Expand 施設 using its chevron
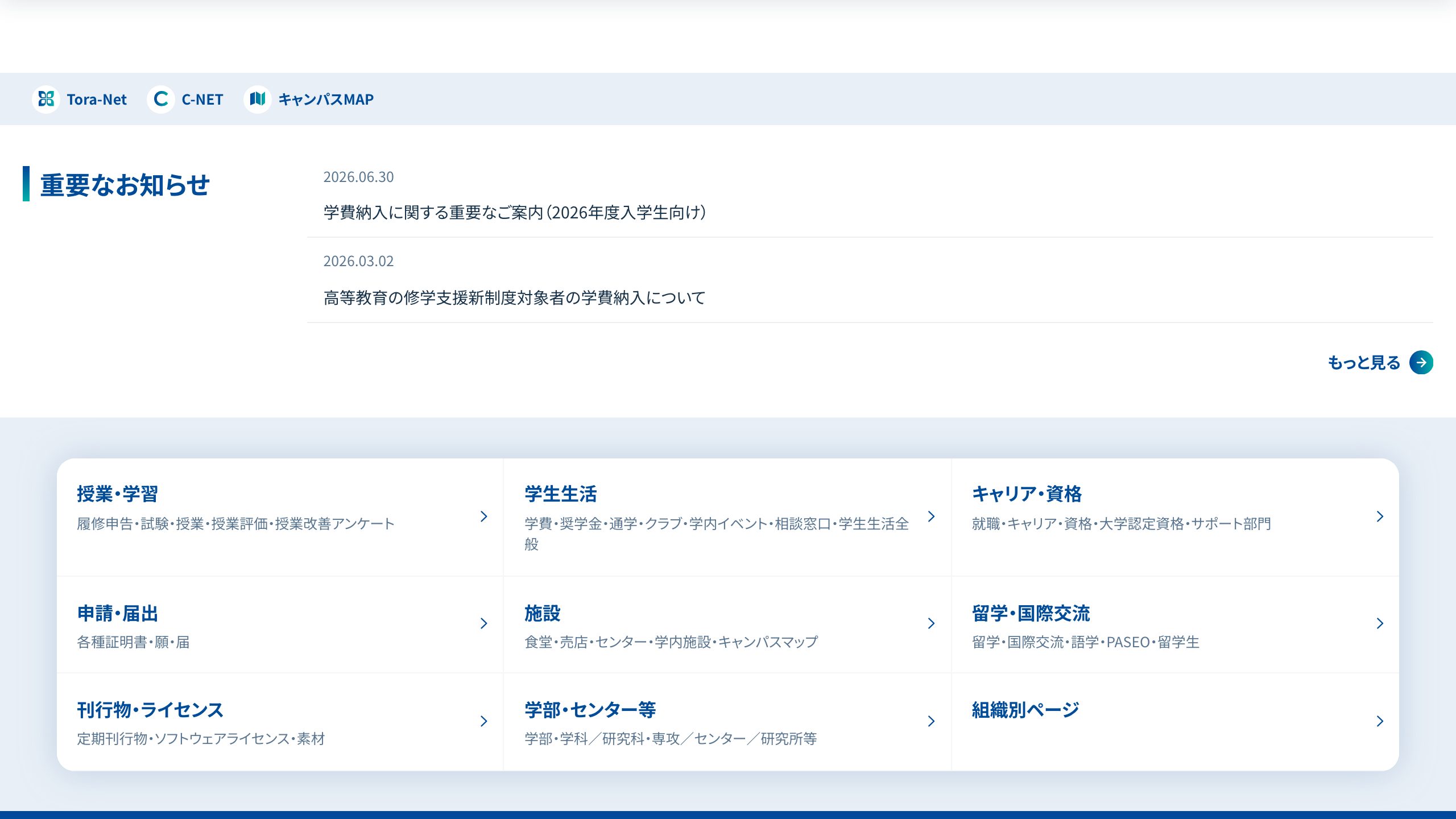Image resolution: width=1456 pixels, height=819 pixels. (x=931, y=623)
